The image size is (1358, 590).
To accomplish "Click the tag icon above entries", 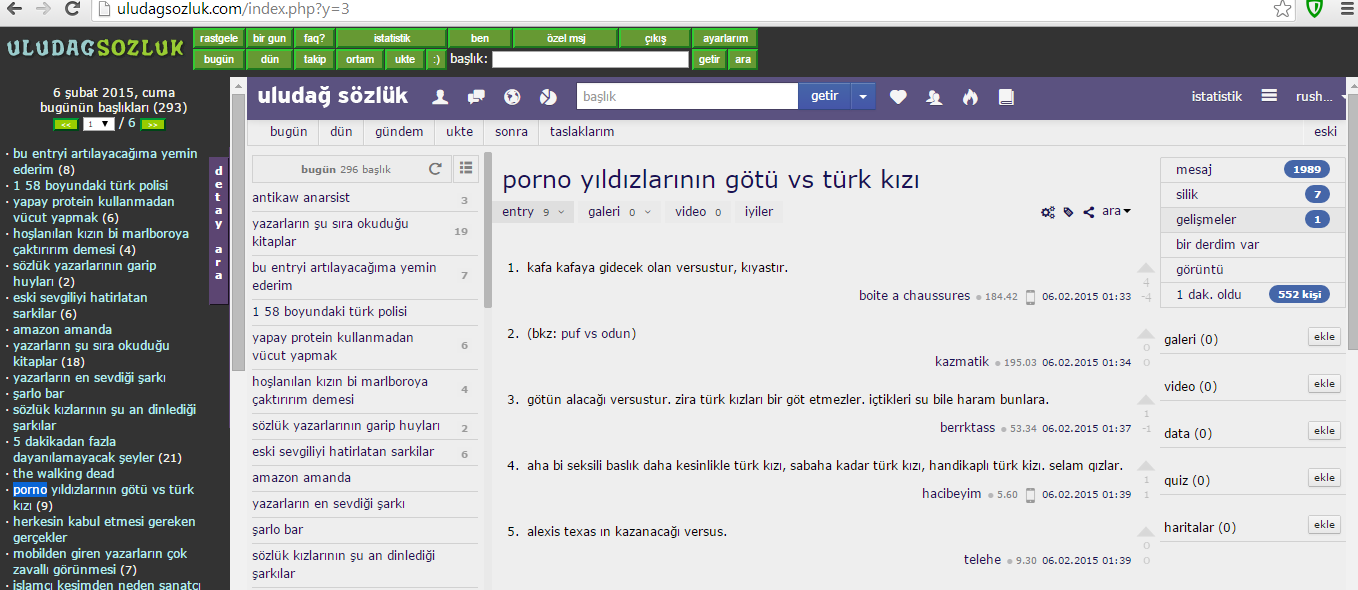I will (1068, 212).
